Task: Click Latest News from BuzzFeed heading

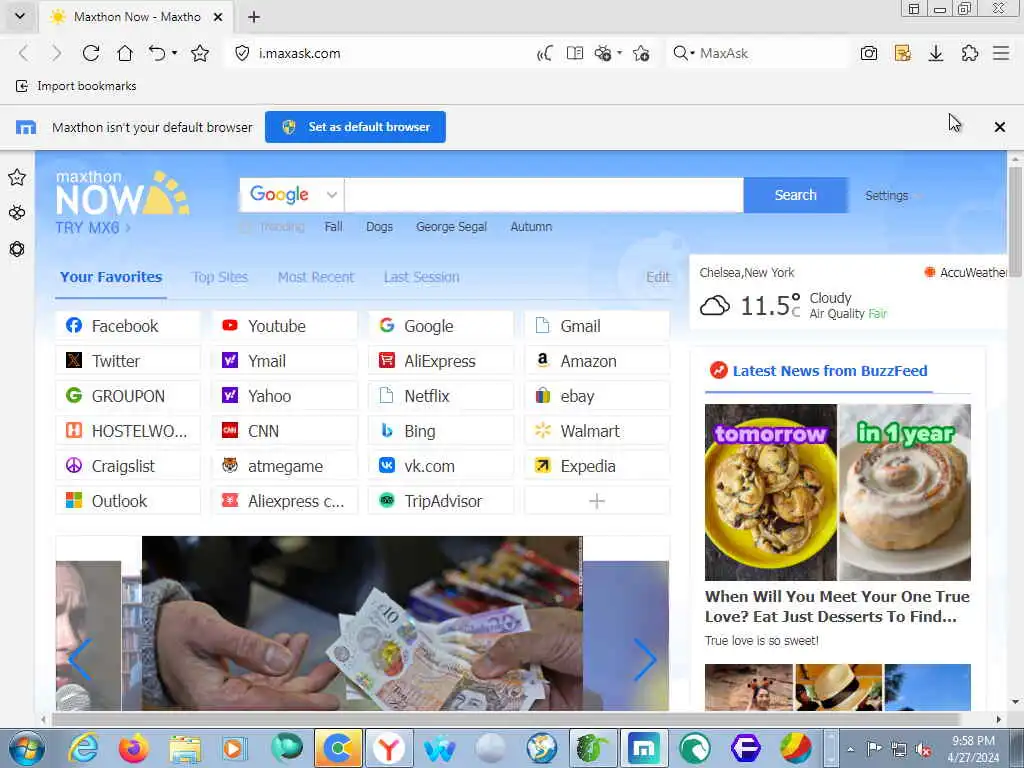Action: (x=829, y=371)
